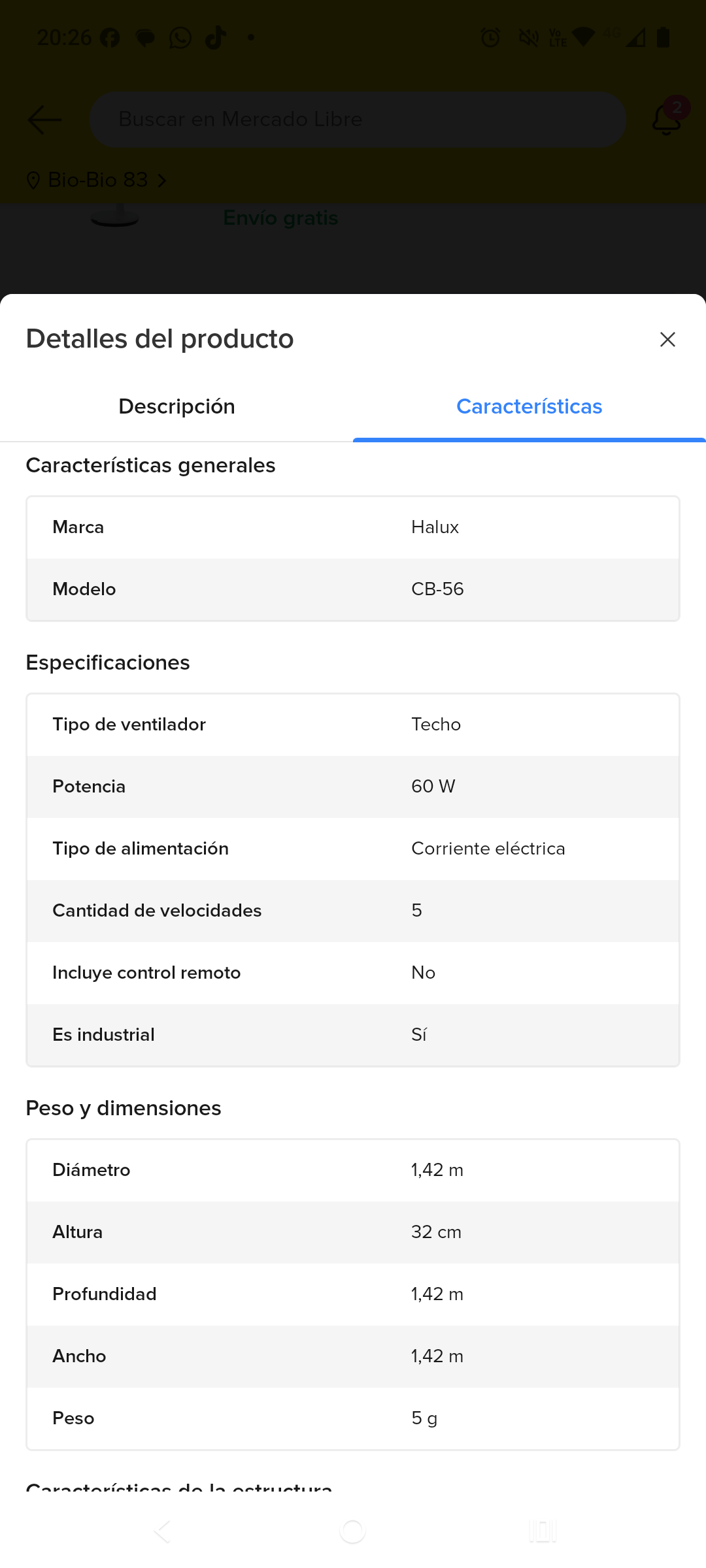Tap the Diámetro 1,42 m row
The height and width of the screenshot is (1568, 706).
(x=353, y=1170)
